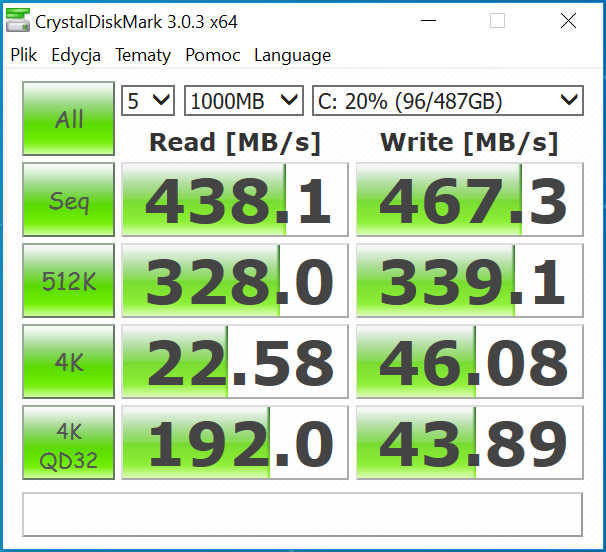Start the 4K QD32 benchmark test

pyautogui.click(x=68, y=443)
